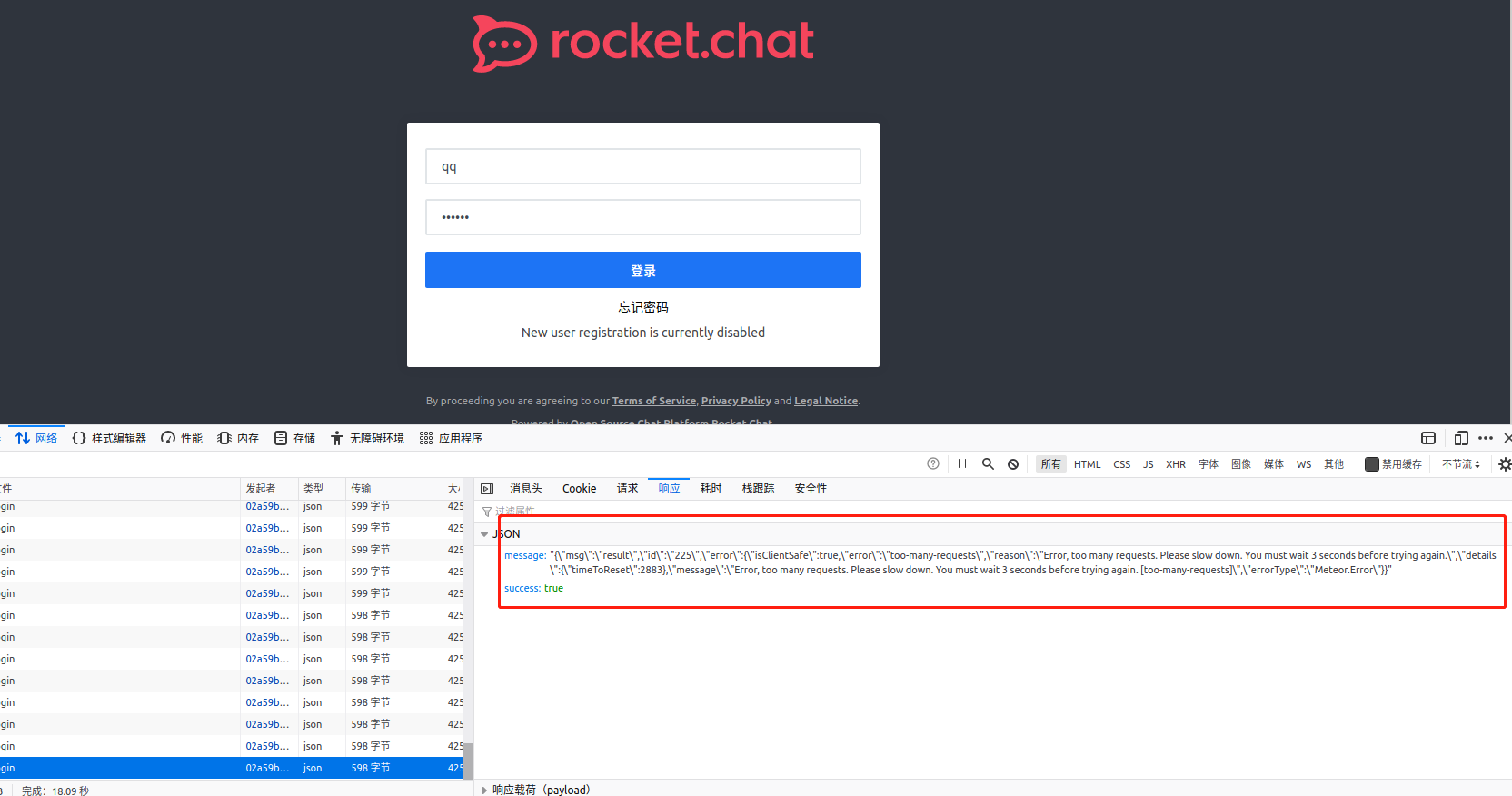Filter requests by JS

pos(1148,464)
